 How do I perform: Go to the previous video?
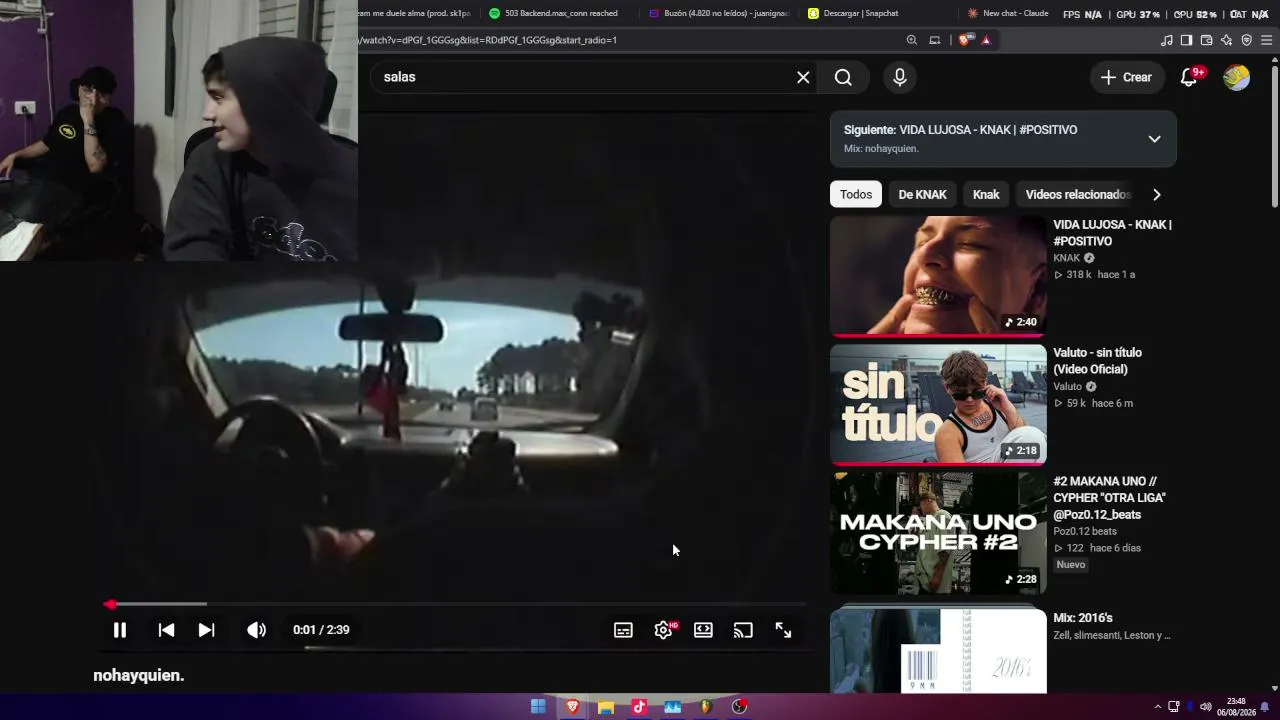[166, 630]
